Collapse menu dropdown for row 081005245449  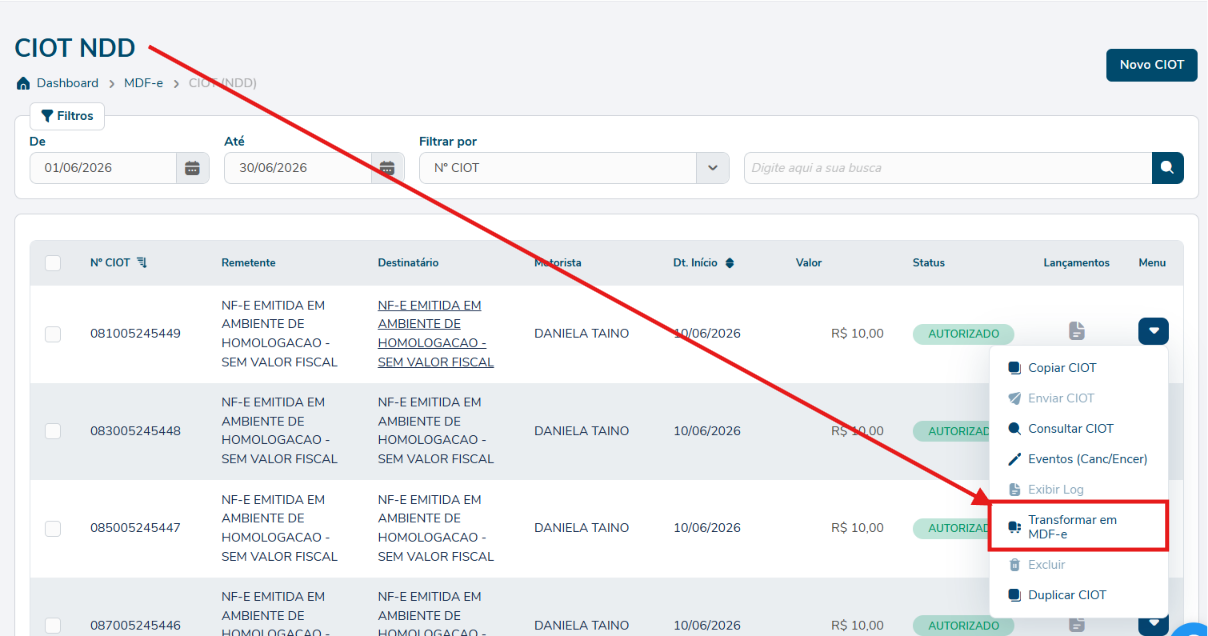click(x=1153, y=331)
